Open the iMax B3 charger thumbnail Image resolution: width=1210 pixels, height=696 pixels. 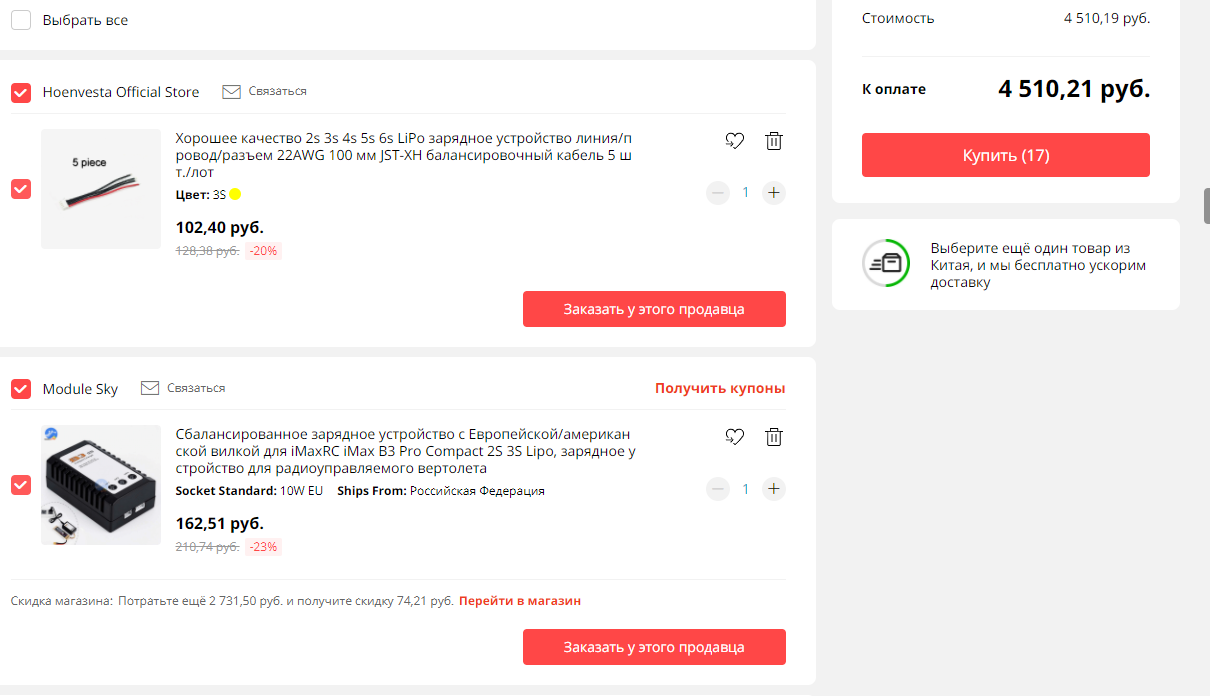[101, 485]
